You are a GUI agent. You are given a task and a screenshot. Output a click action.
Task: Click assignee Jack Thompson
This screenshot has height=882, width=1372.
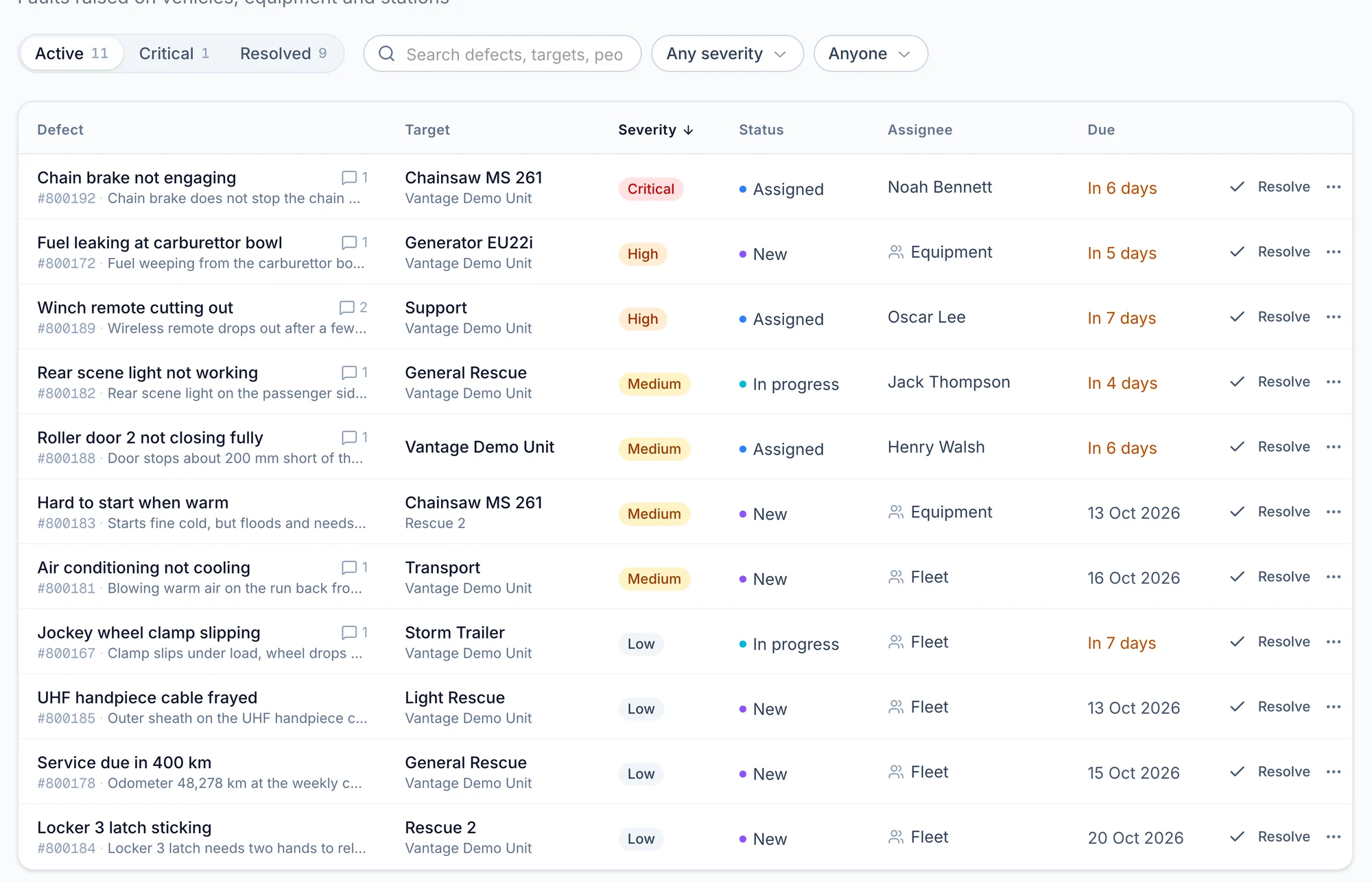click(x=949, y=382)
